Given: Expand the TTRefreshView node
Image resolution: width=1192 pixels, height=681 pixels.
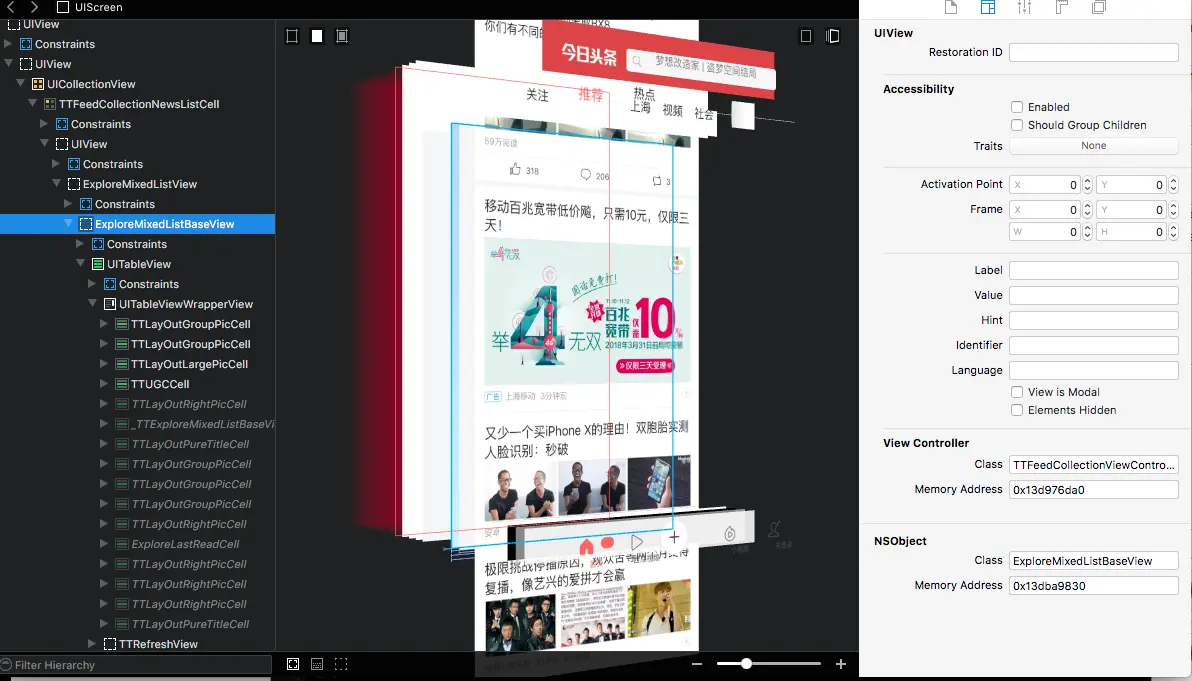Looking at the screenshot, I should click(92, 644).
